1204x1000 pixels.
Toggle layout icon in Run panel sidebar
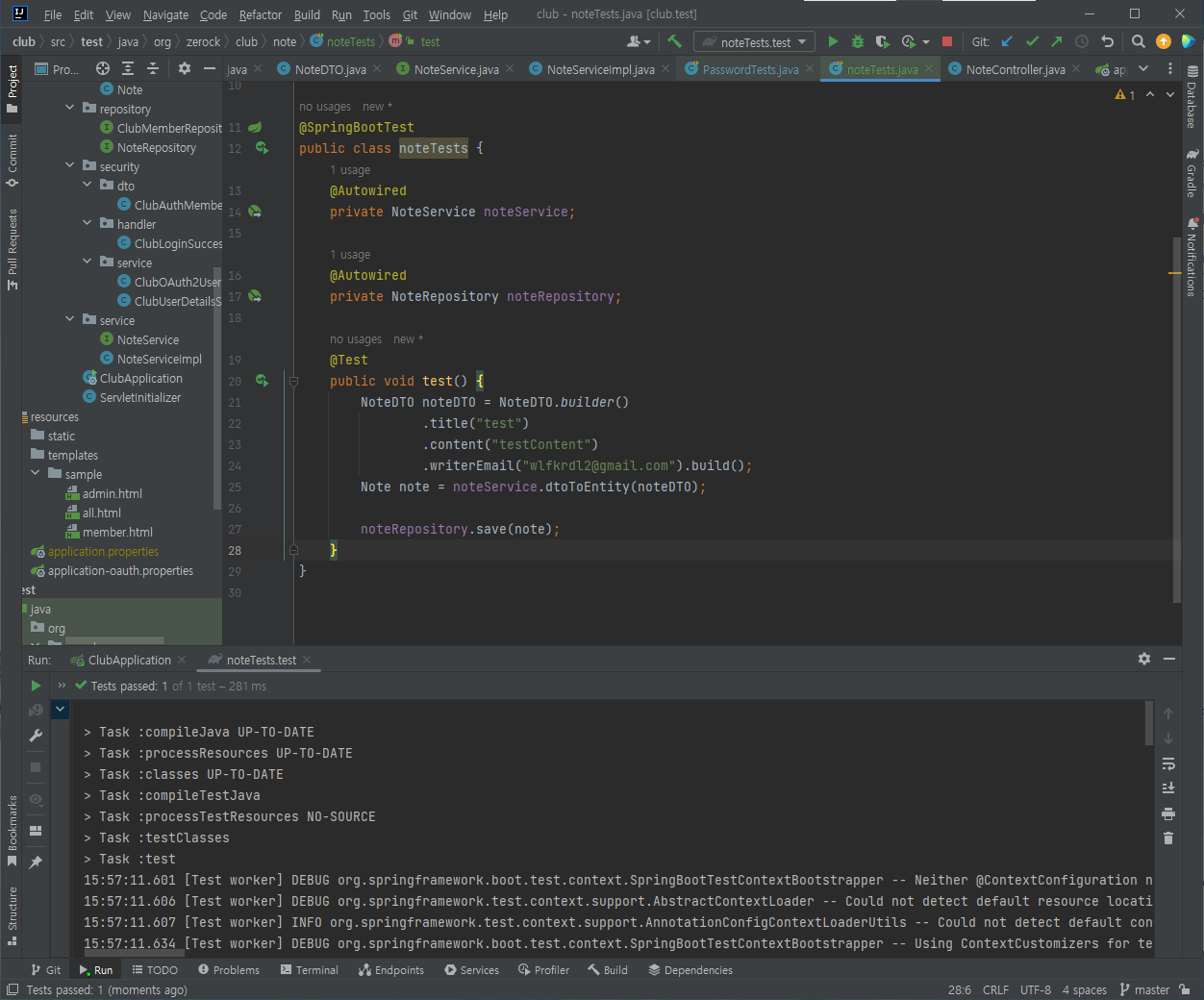pyautogui.click(x=36, y=831)
